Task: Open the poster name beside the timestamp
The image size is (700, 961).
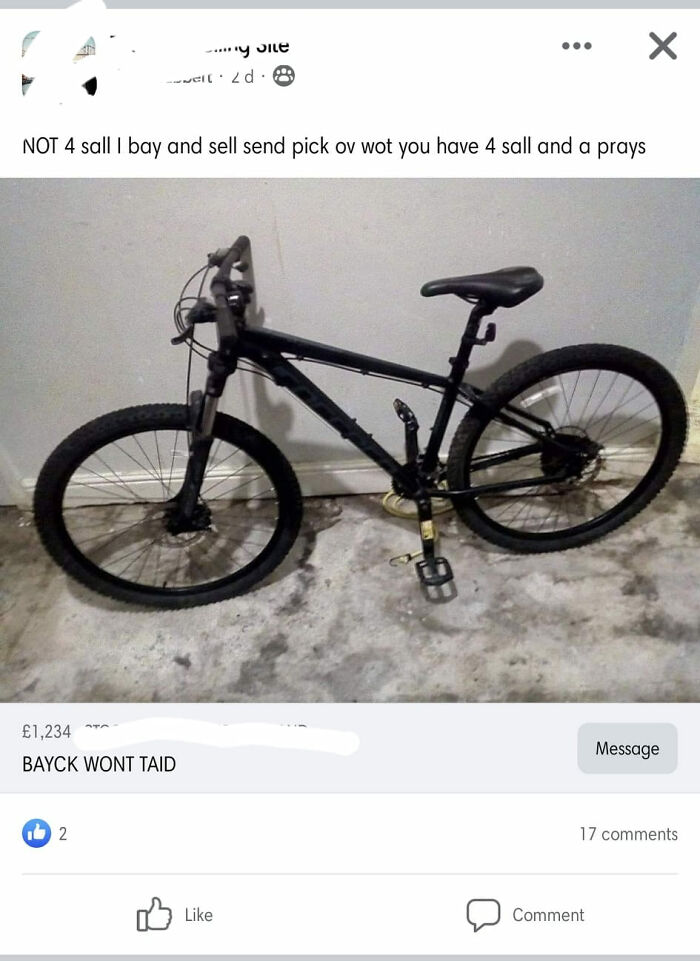Action: pos(188,78)
